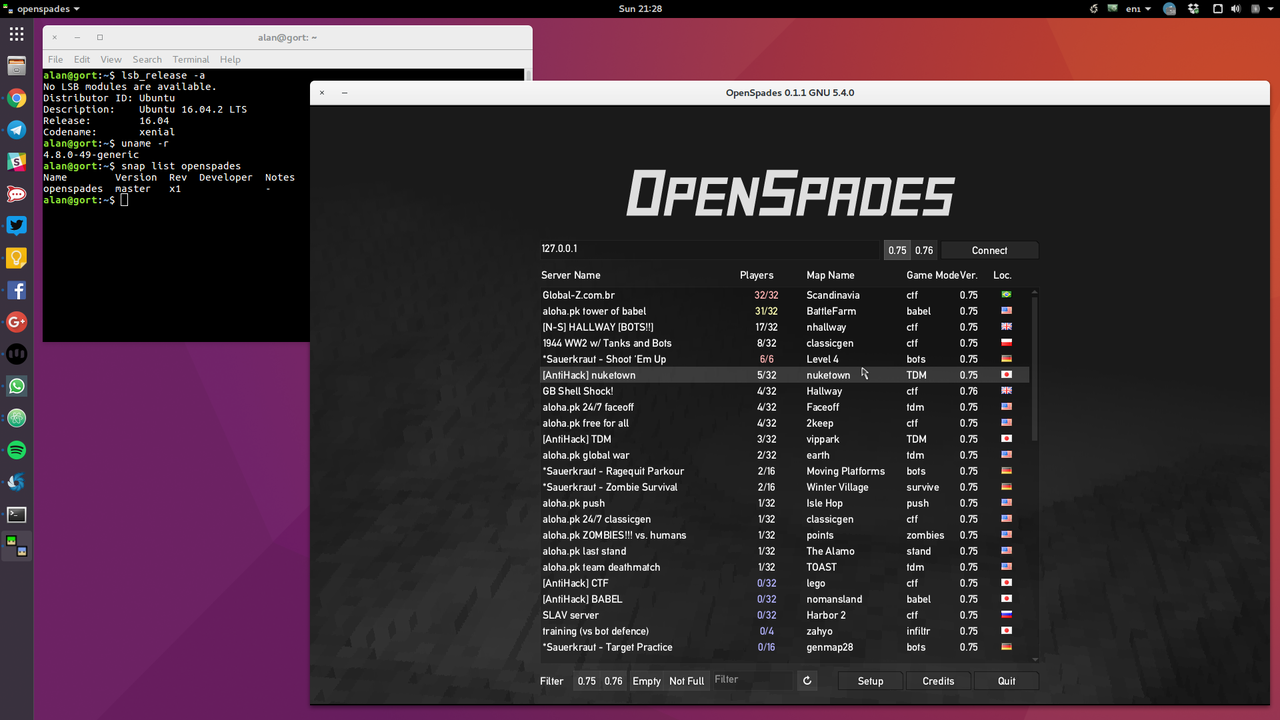Toggle the Empty servers filter
Screen dimensions: 1280x720
pyautogui.click(x=647, y=681)
